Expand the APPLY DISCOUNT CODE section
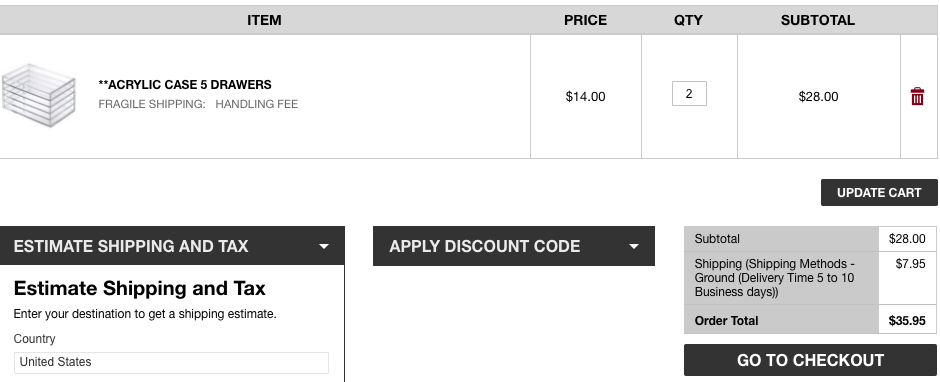The image size is (940, 382). pyautogui.click(x=514, y=246)
